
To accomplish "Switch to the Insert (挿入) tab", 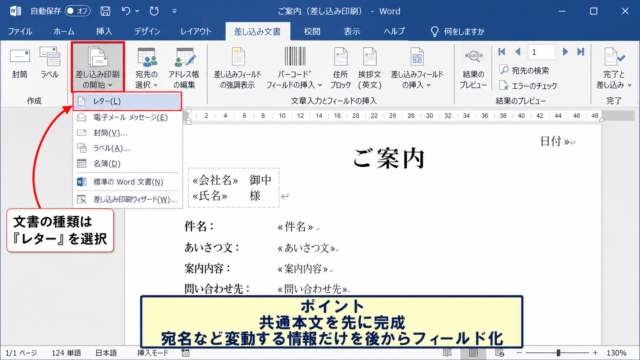I will (104, 31).
